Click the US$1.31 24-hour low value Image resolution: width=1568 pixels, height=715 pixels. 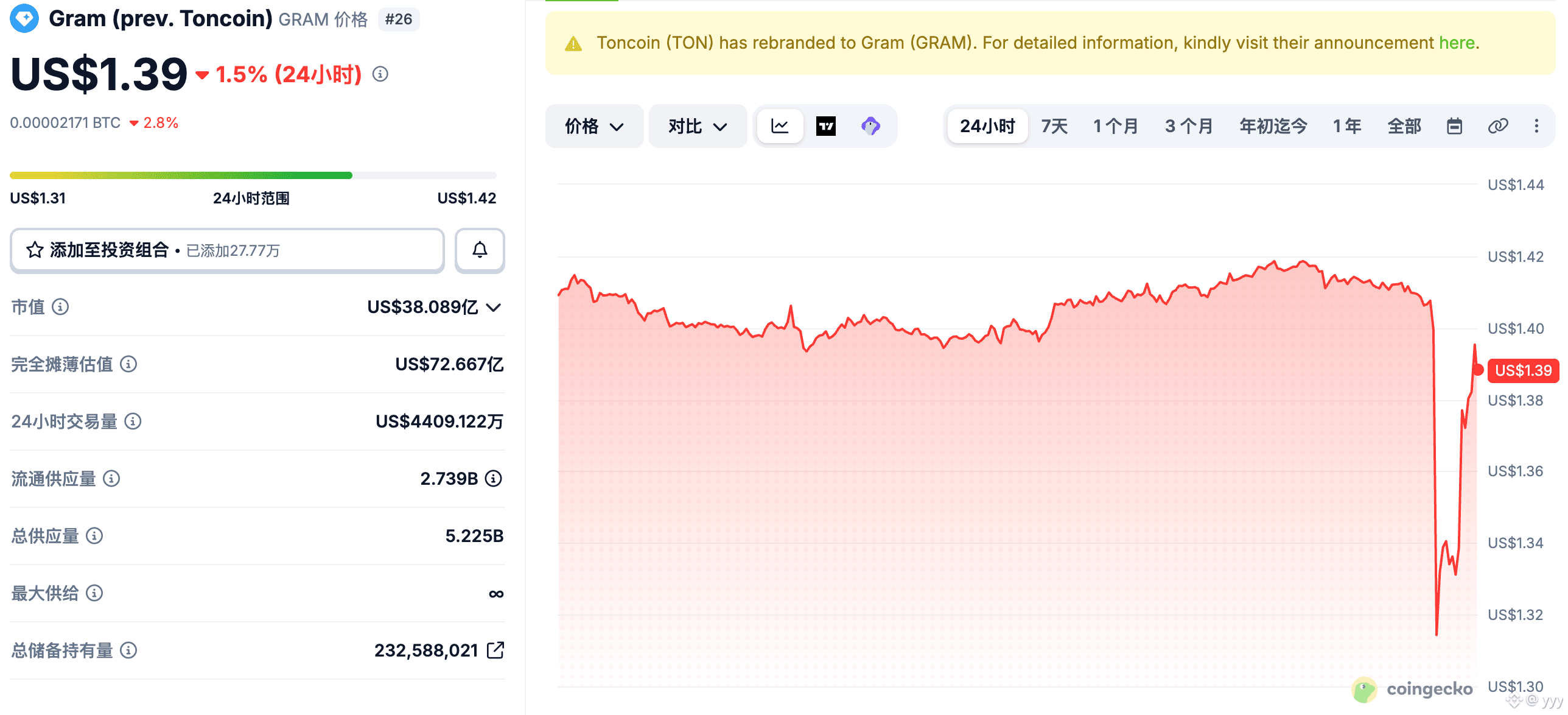pyautogui.click(x=38, y=198)
